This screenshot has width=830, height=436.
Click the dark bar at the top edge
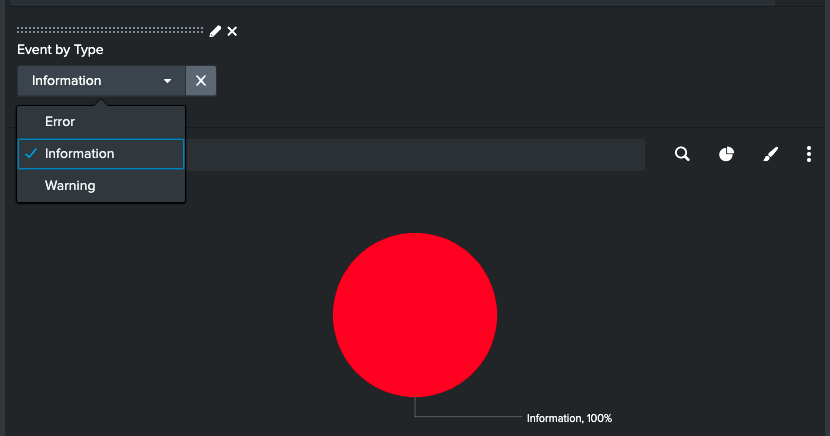coord(400,3)
